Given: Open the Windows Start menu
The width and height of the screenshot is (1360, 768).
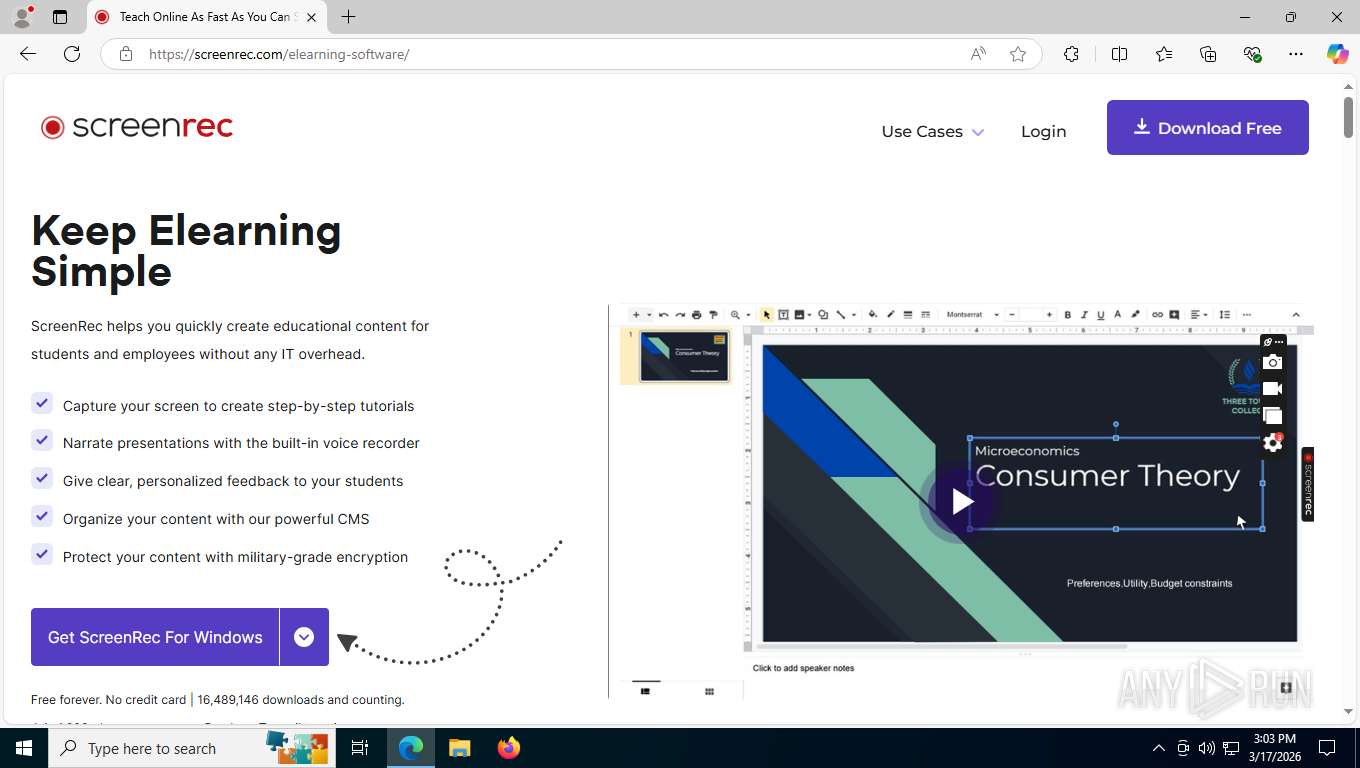Looking at the screenshot, I should [23, 748].
